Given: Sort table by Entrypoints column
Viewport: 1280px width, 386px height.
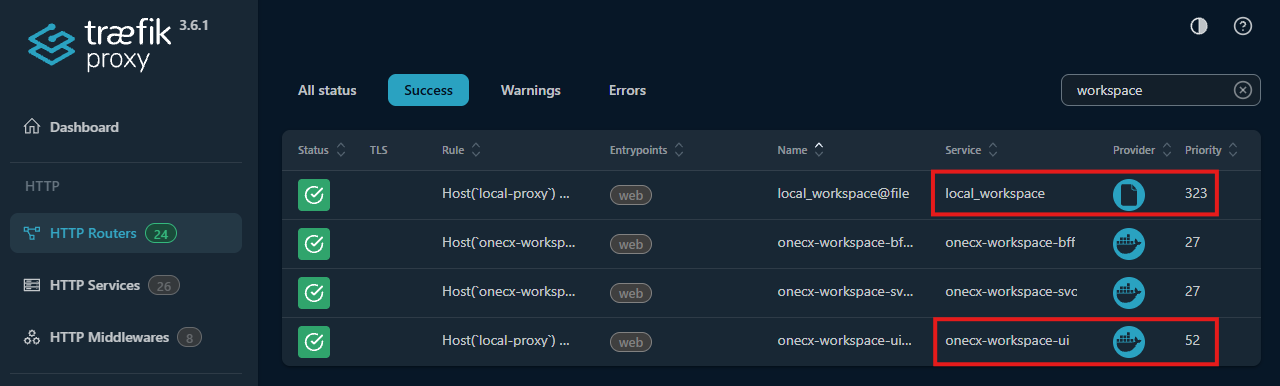Looking at the screenshot, I should [647, 150].
